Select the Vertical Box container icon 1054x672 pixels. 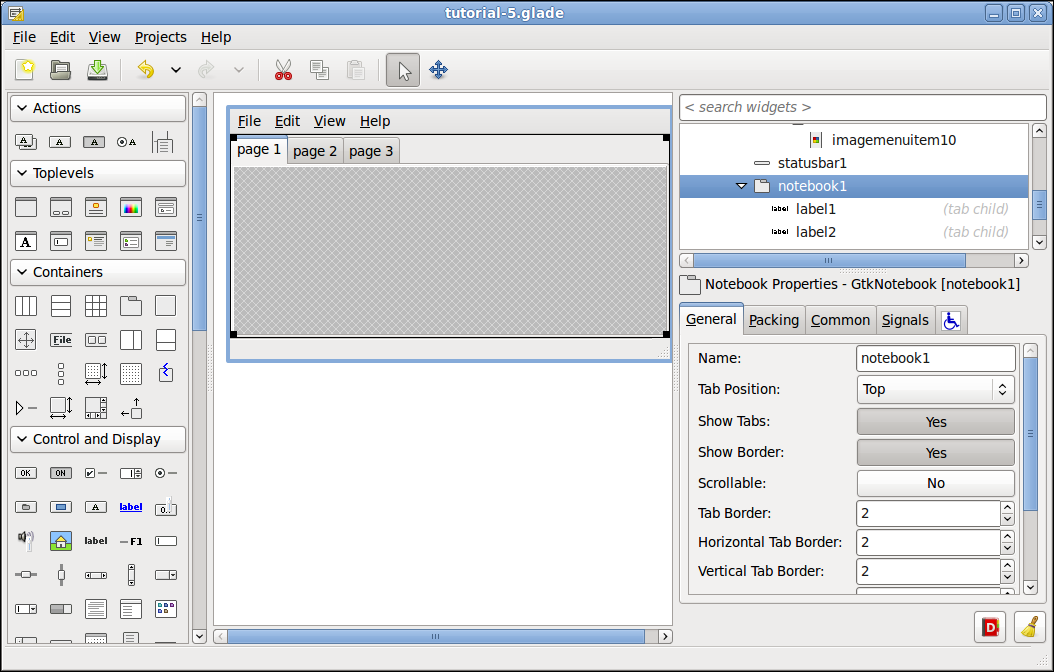point(60,306)
